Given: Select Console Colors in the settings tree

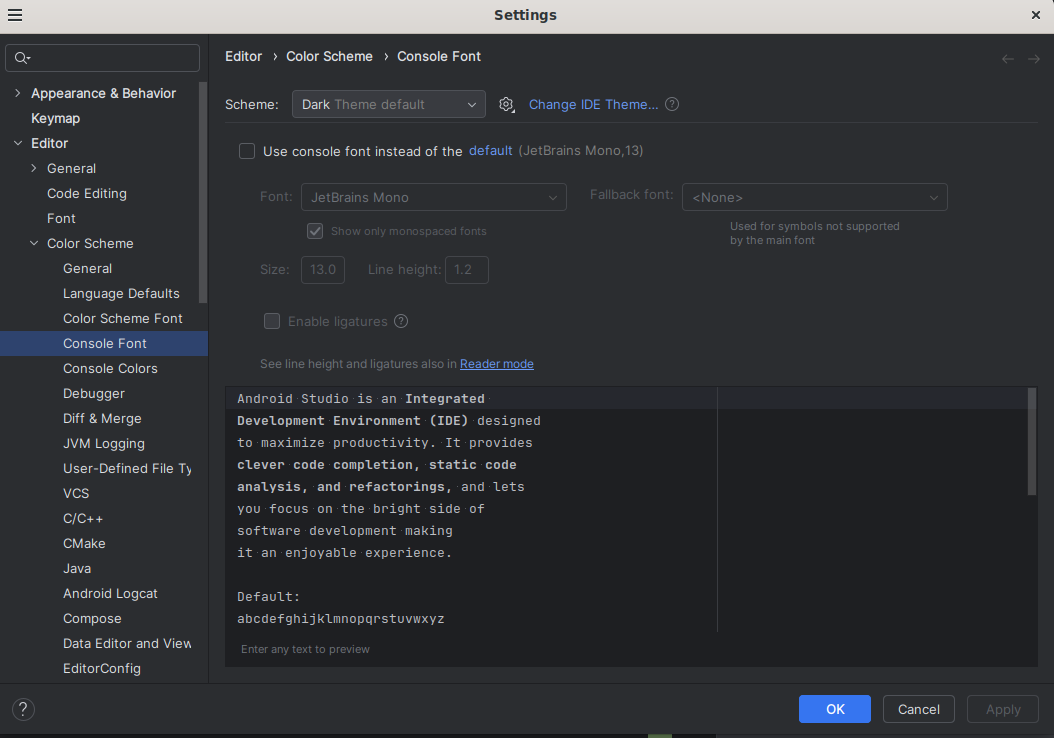Looking at the screenshot, I should (x=110, y=368).
